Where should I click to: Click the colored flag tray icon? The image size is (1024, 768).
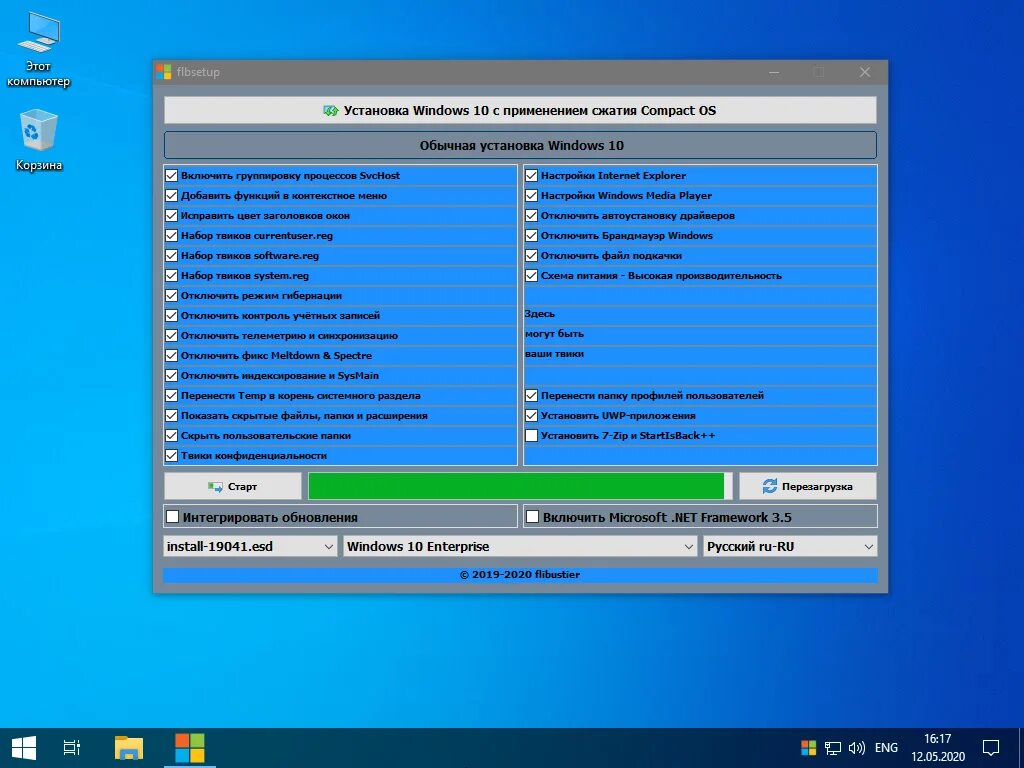tap(808, 748)
